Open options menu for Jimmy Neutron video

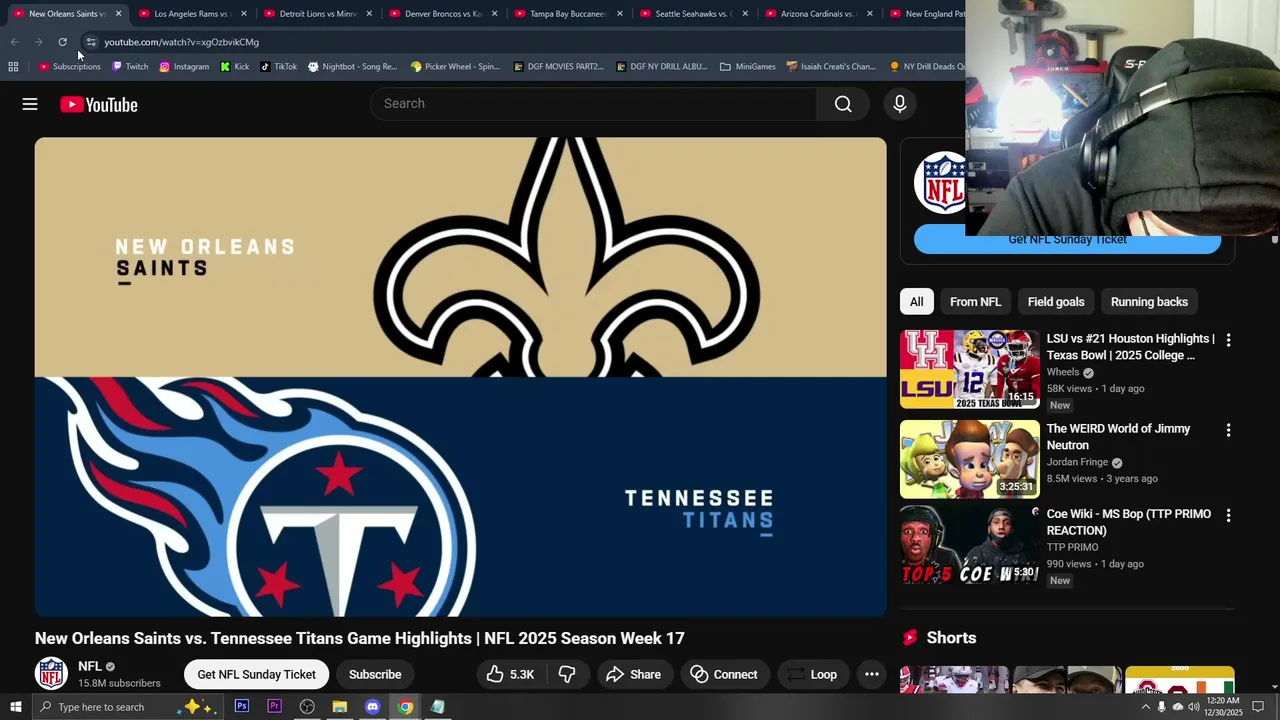1228,430
